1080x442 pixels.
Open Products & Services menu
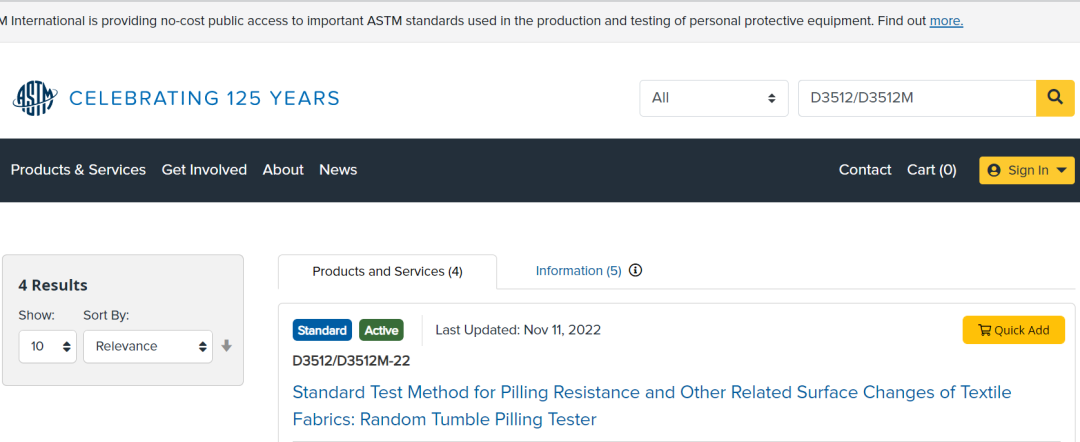[78, 170]
